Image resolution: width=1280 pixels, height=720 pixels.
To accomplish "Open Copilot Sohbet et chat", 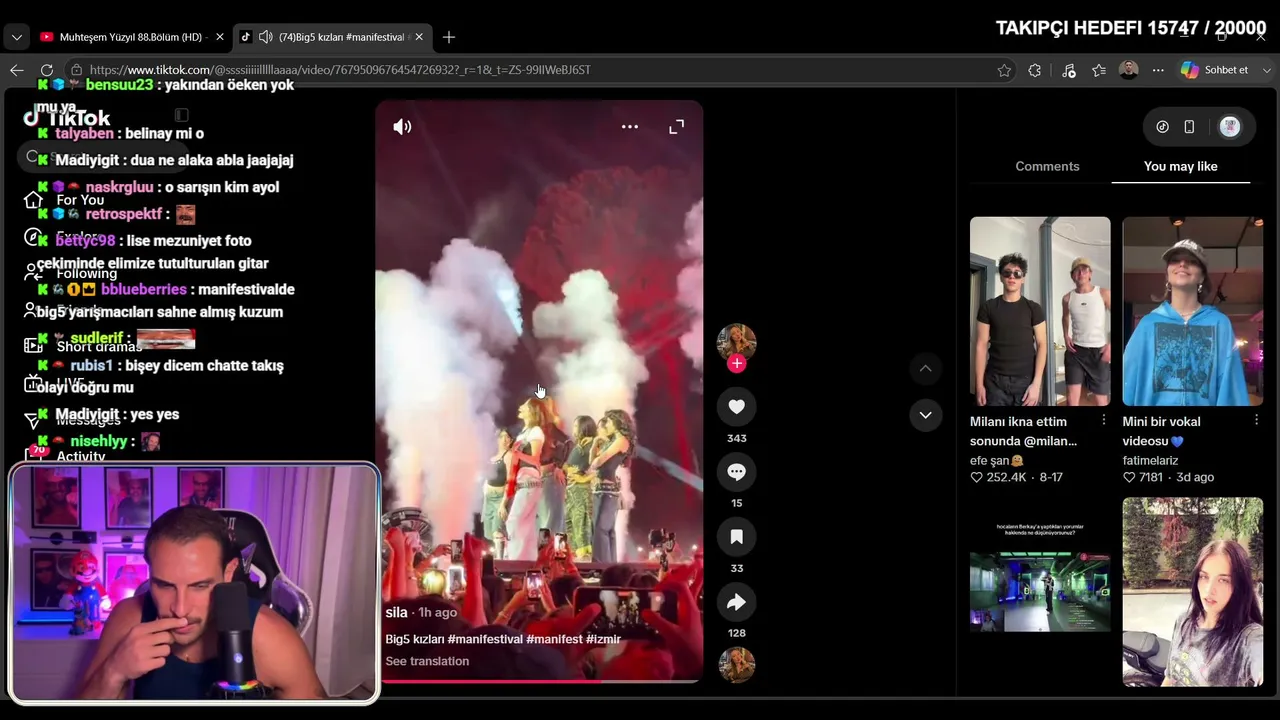I will point(1215,70).
